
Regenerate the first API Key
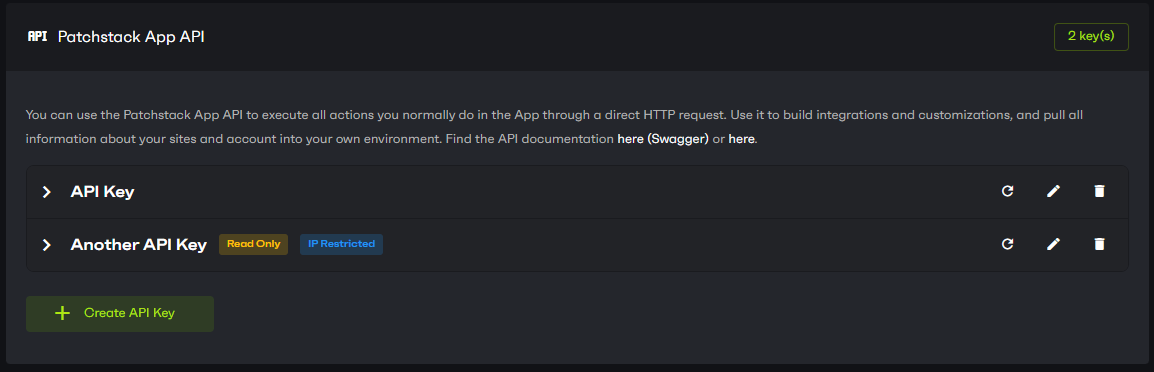[1008, 192]
